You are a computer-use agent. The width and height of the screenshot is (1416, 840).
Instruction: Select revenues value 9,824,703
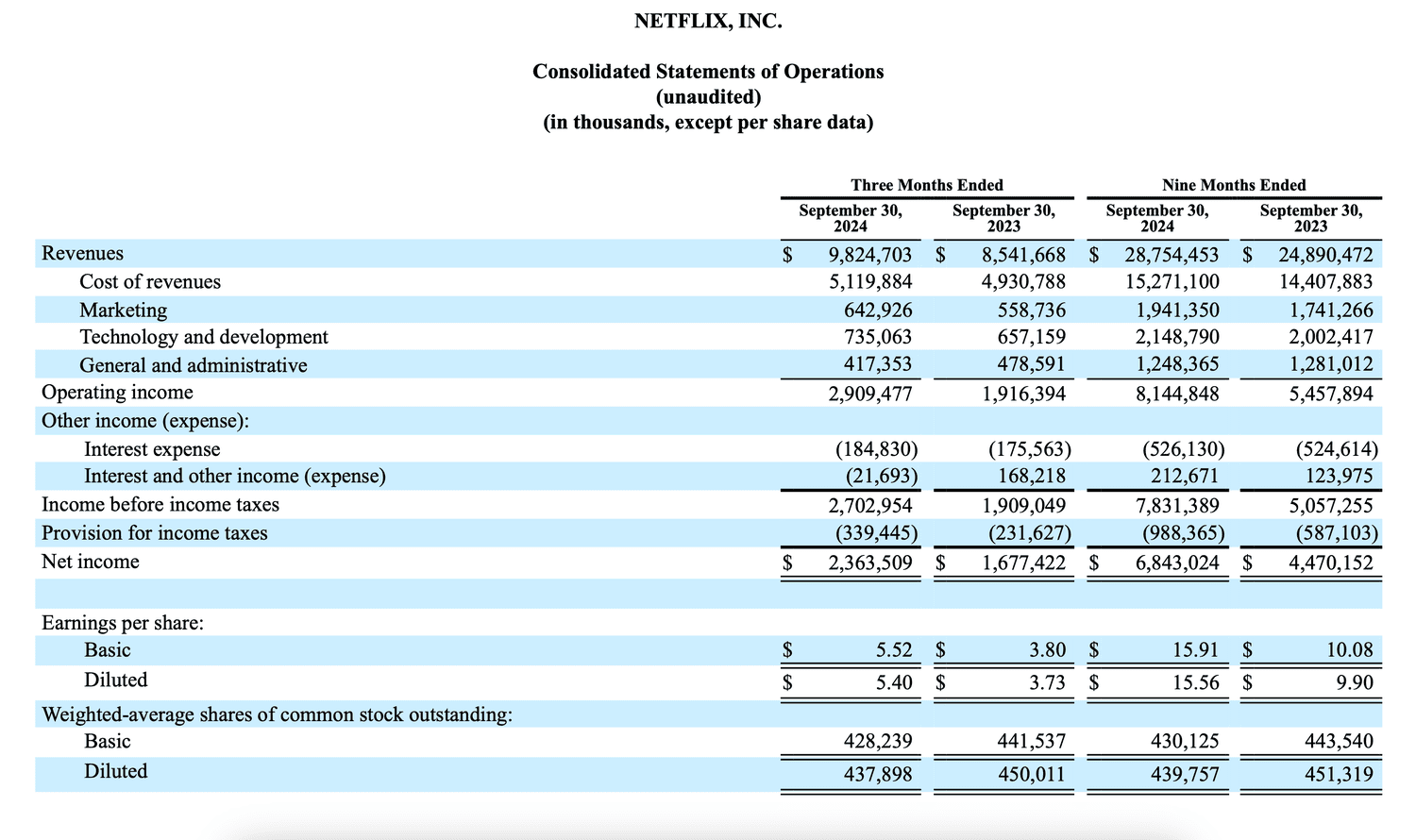870,255
